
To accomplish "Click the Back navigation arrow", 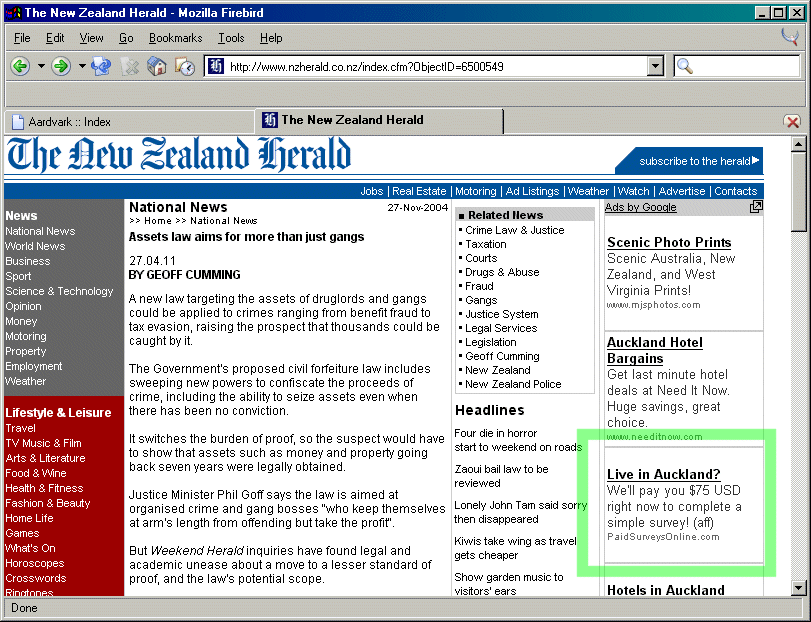I will pos(20,67).
